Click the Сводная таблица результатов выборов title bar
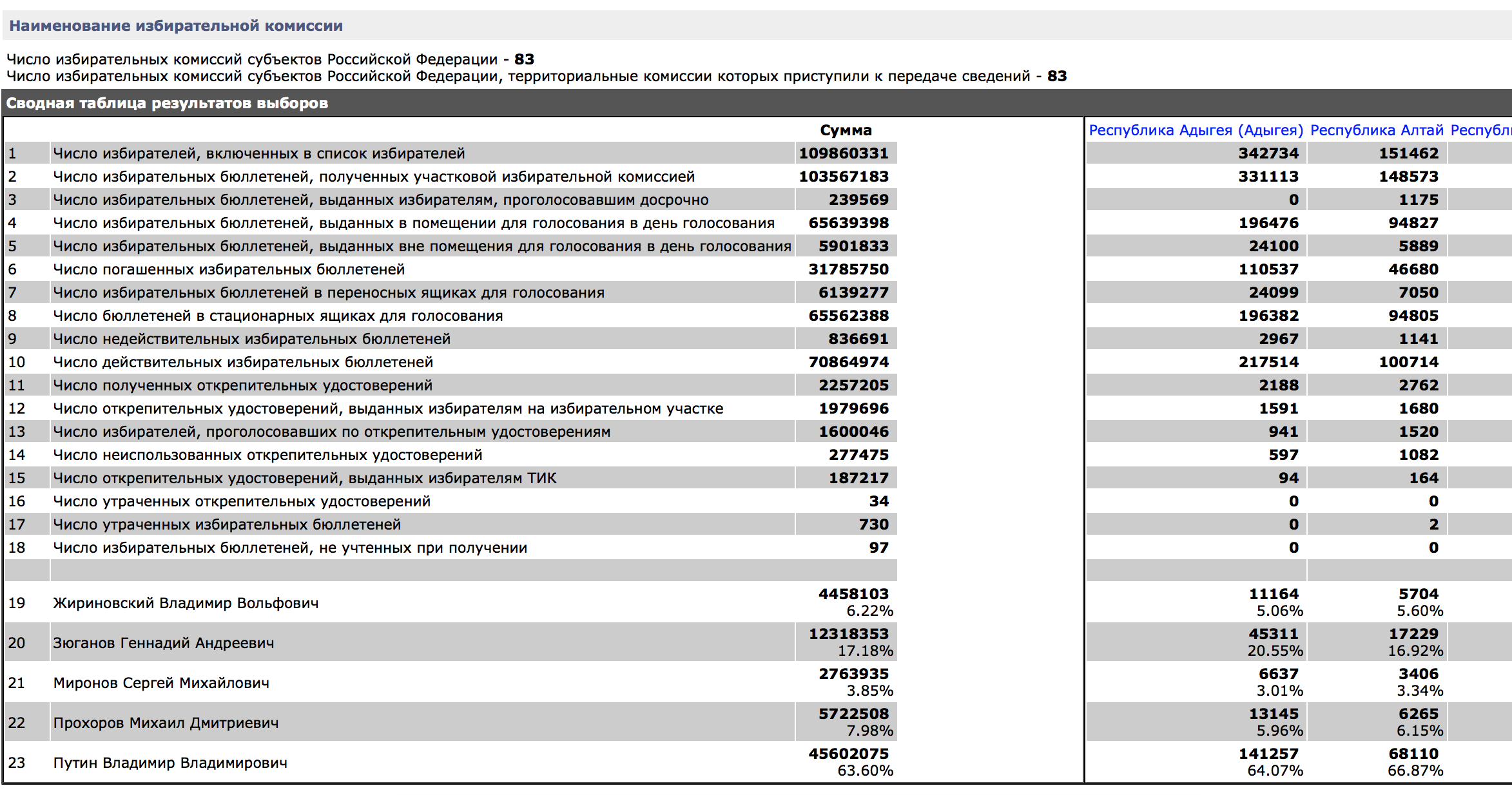Image resolution: width=1512 pixels, height=795 pixels. (x=167, y=103)
